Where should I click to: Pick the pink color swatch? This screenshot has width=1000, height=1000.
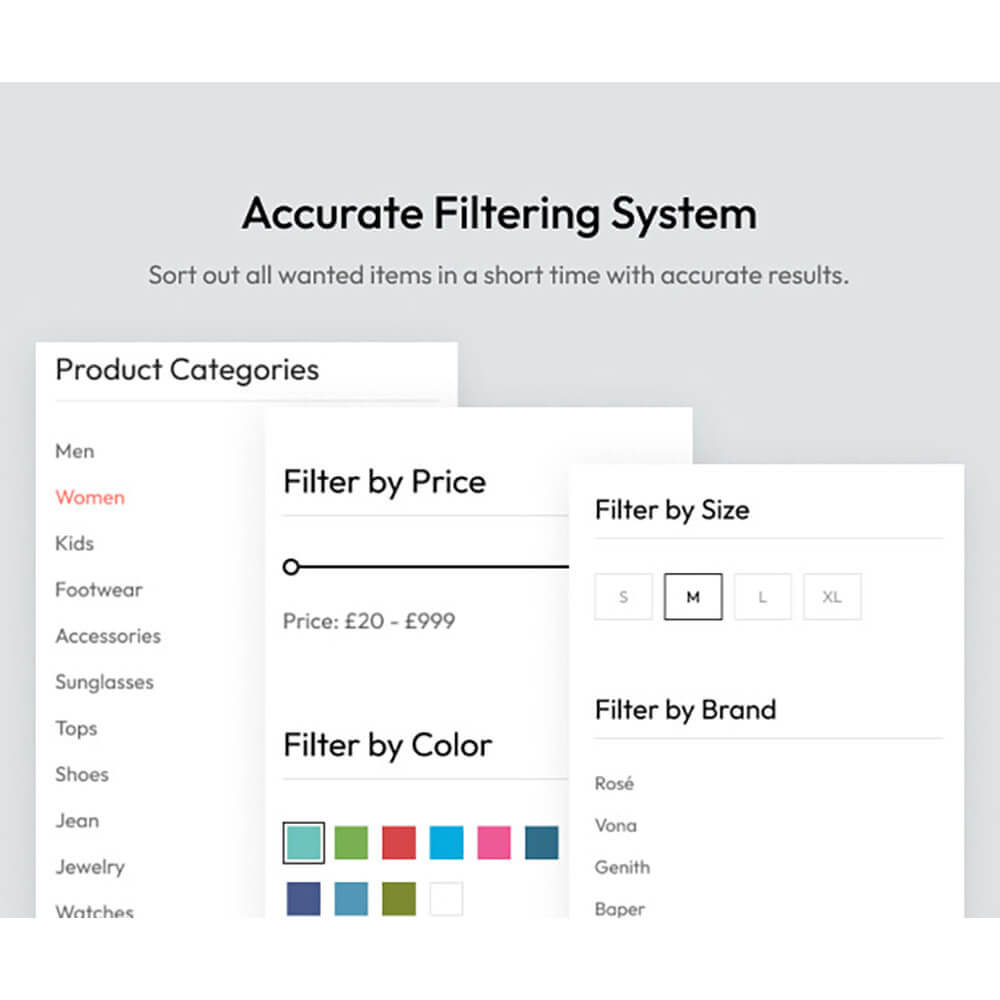(x=494, y=842)
